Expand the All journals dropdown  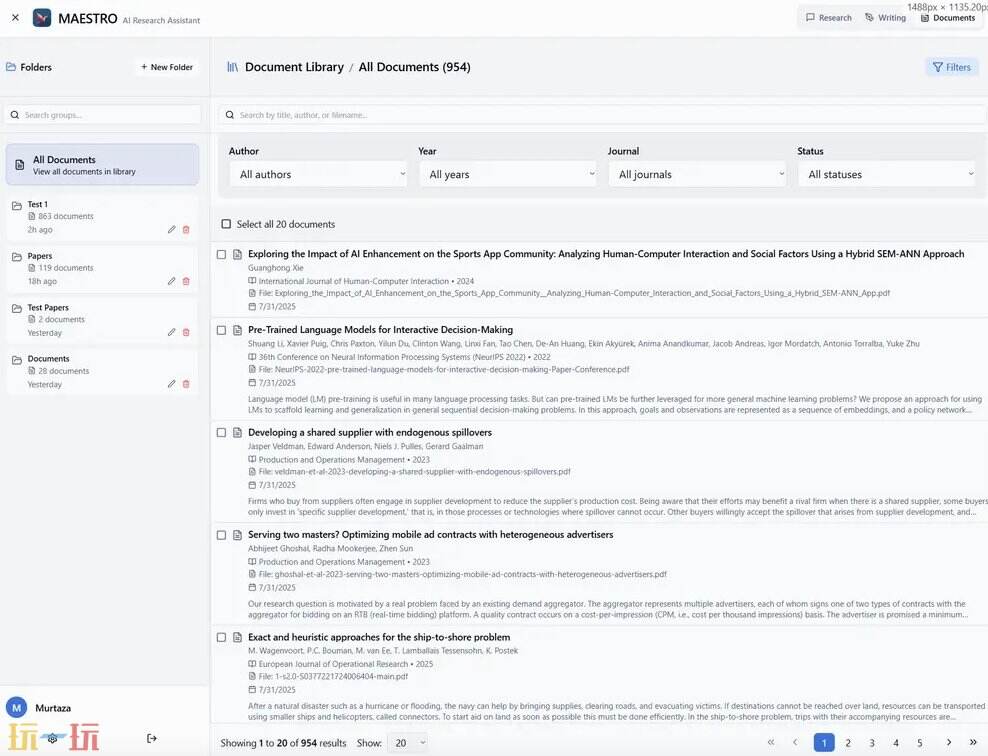tap(697, 174)
